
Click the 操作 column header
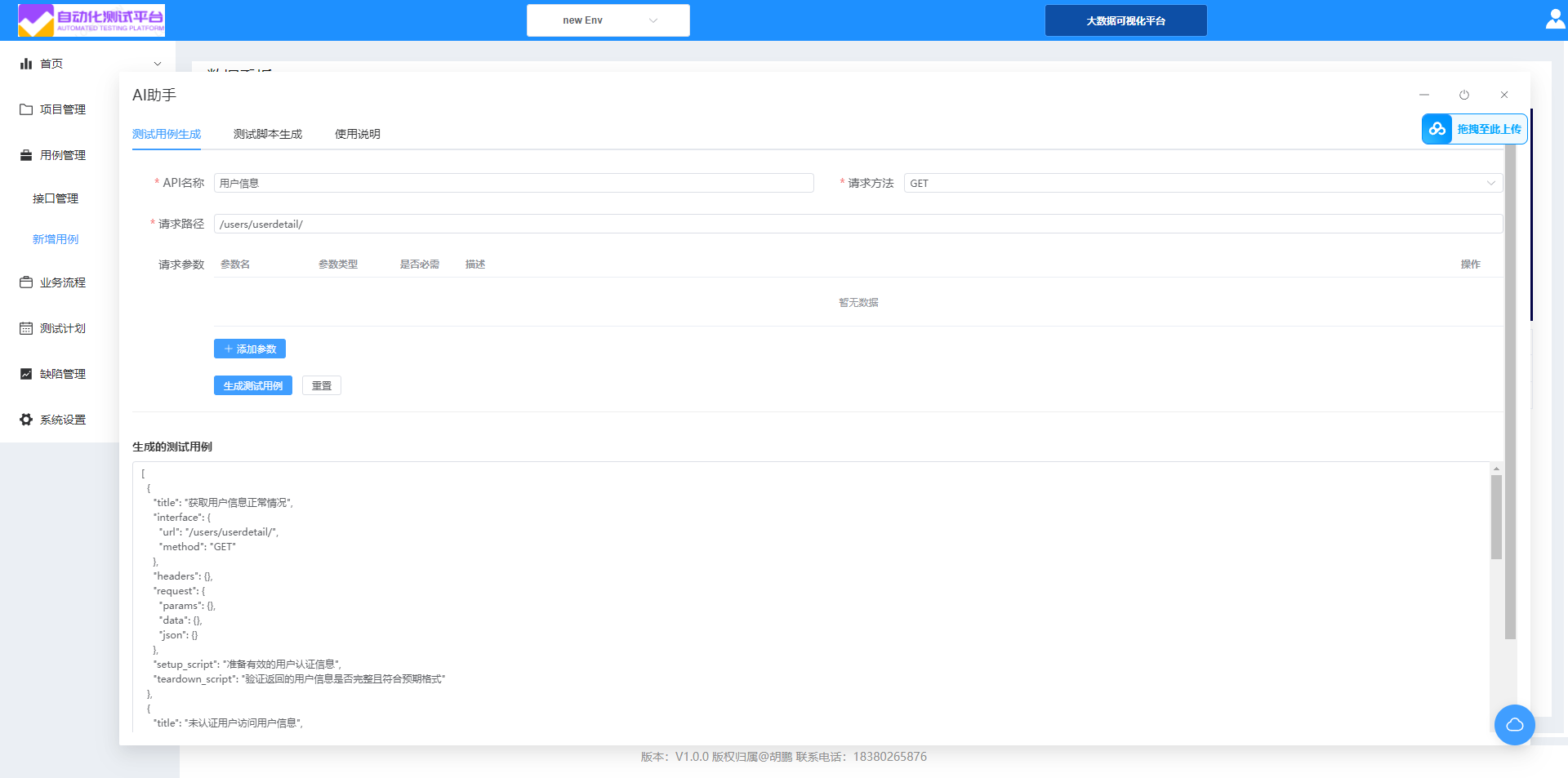(x=1471, y=265)
